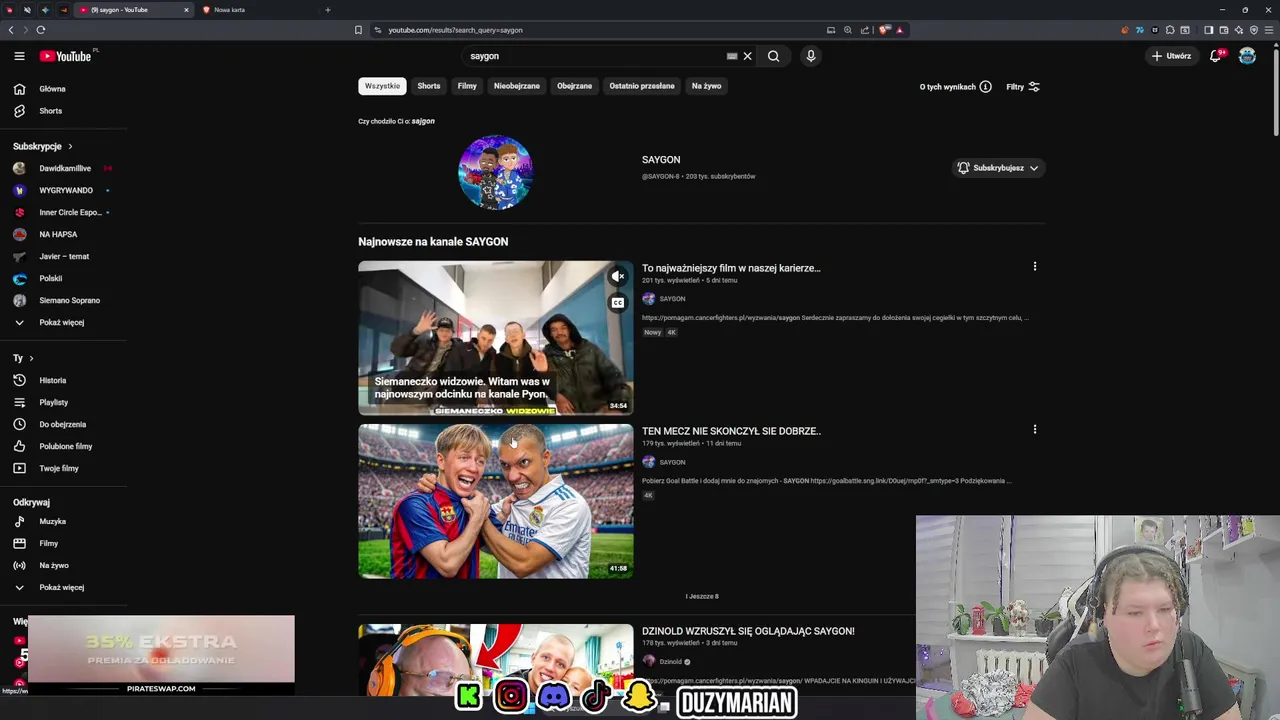Open the Dawidkamillive subscription
This screenshot has height=720, width=1280.
[x=64, y=168]
